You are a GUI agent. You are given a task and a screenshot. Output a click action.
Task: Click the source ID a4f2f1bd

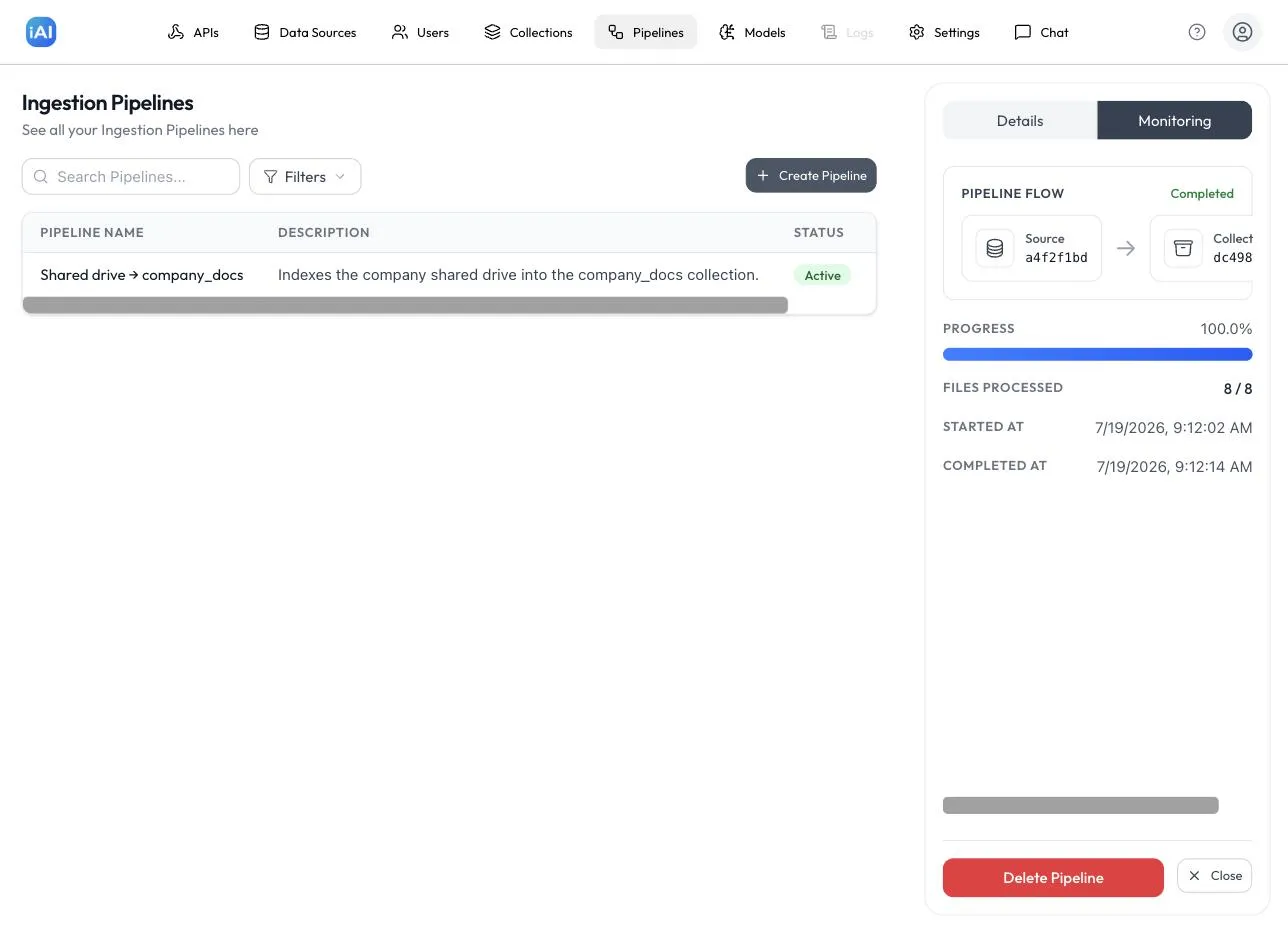point(1056,257)
